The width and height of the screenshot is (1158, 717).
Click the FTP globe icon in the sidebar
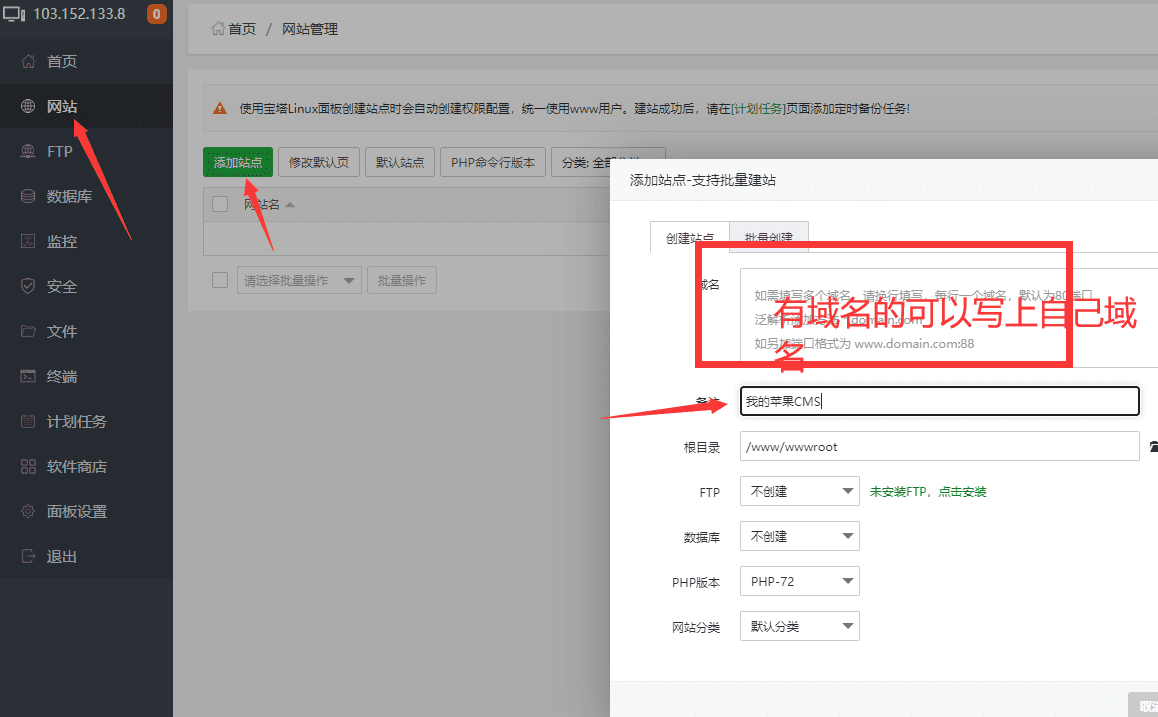click(28, 151)
